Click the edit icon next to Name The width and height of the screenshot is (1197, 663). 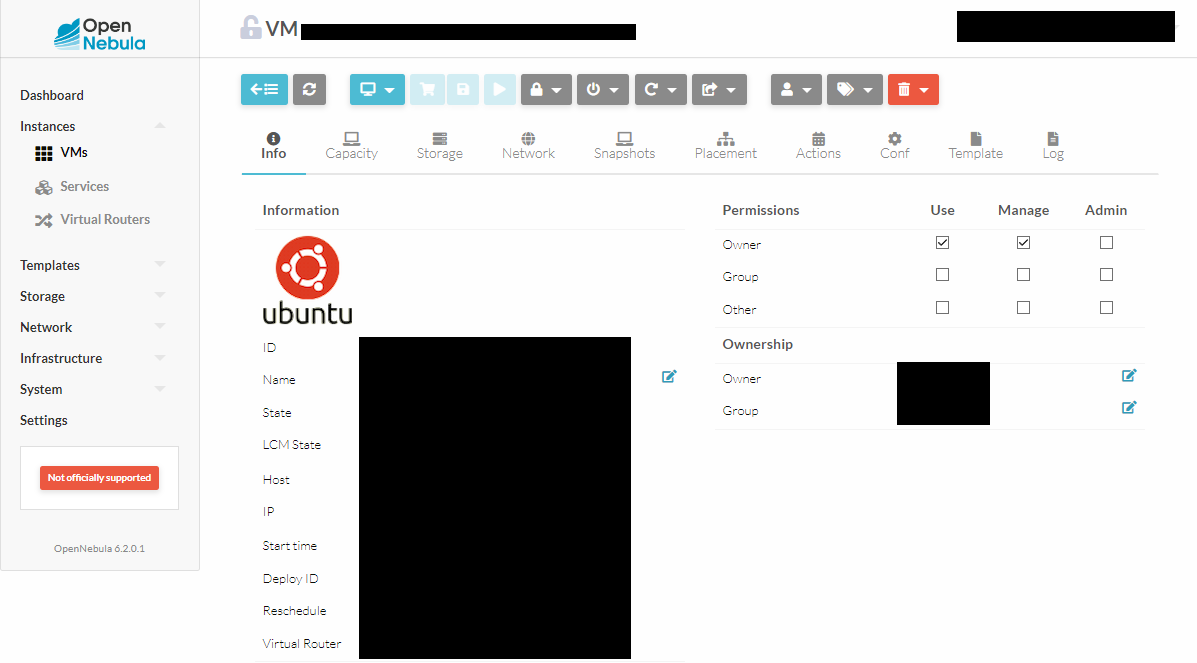click(x=669, y=376)
